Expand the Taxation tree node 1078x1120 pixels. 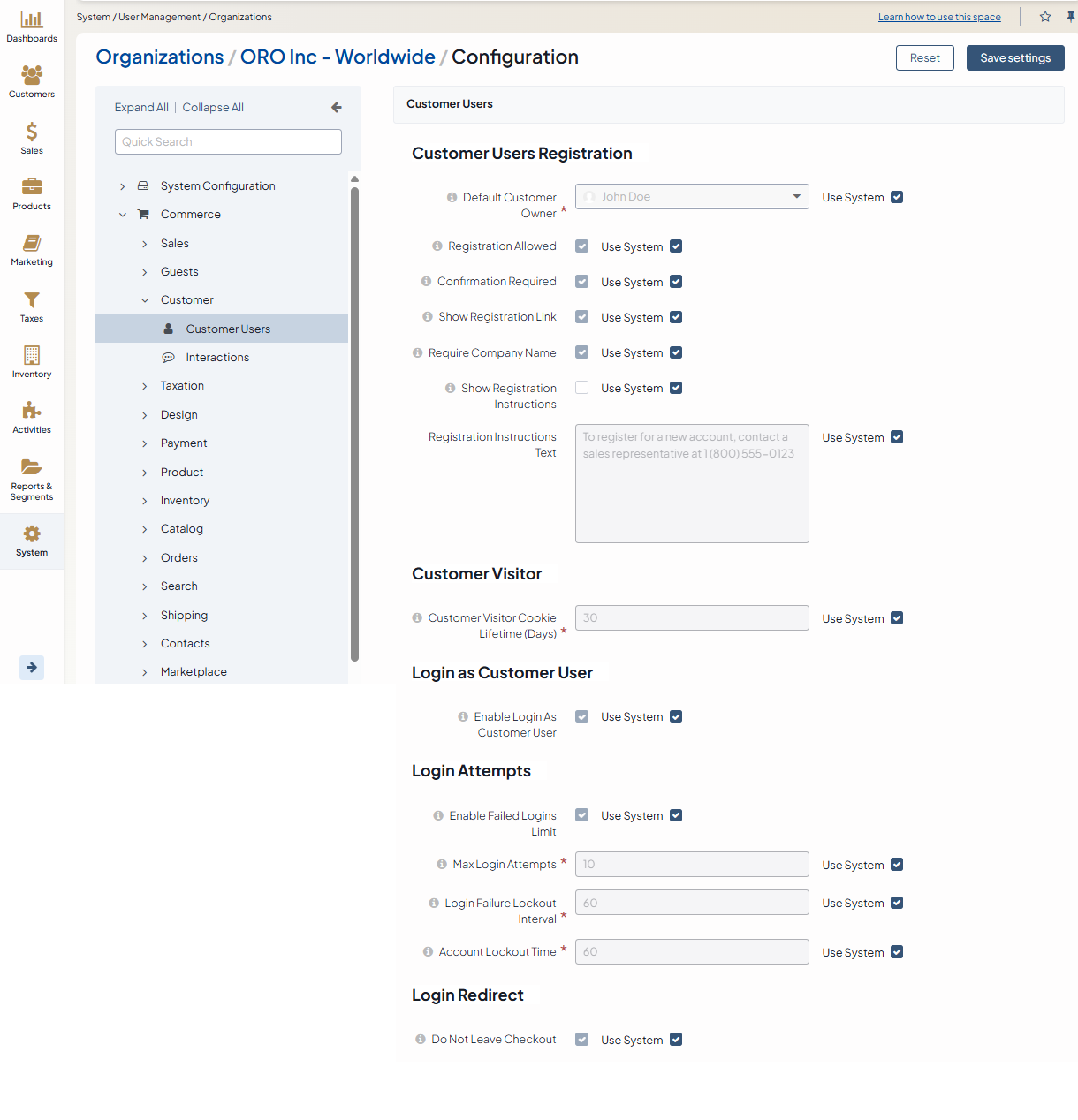click(x=145, y=386)
